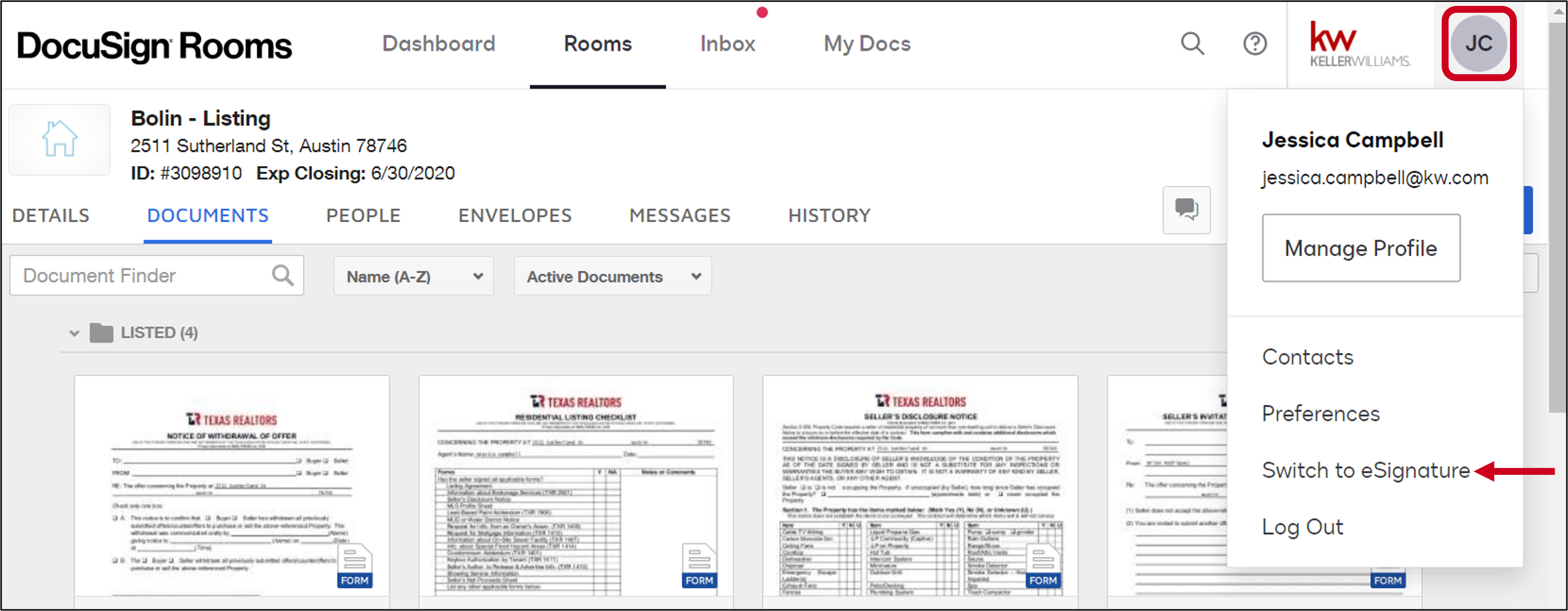The width and height of the screenshot is (1568, 611).
Task: Open the help question mark icon
Action: point(1254,43)
